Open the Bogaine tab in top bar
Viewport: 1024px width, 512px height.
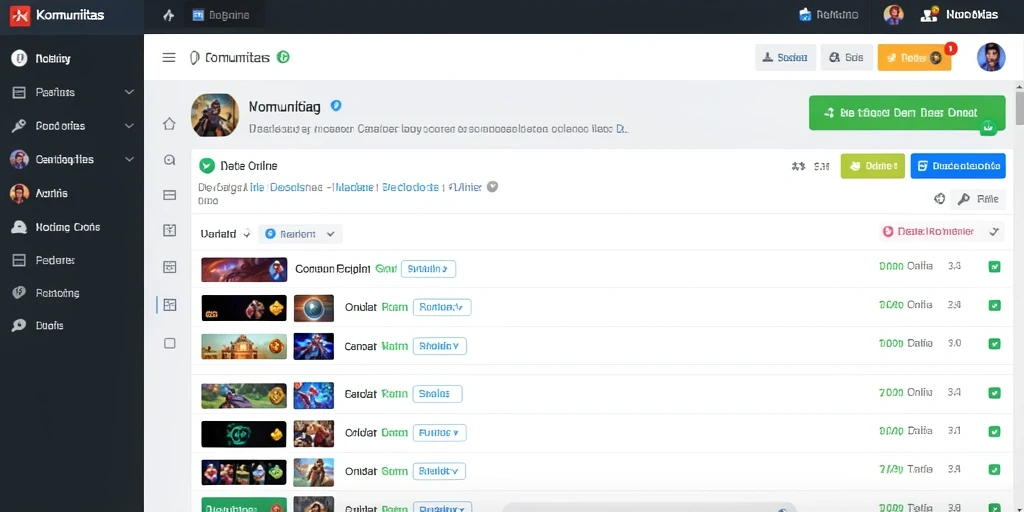221,16
